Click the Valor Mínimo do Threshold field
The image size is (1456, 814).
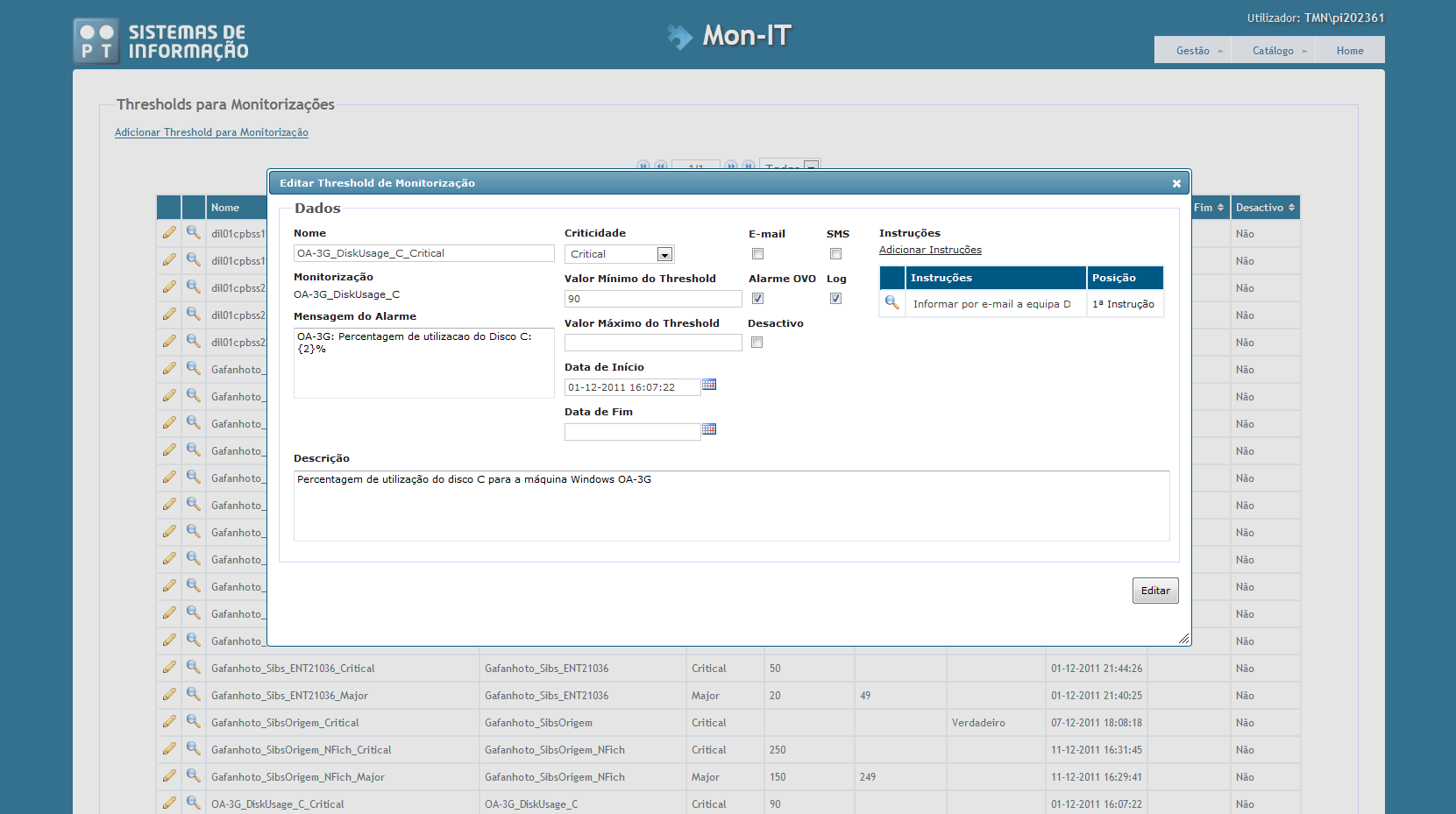pos(653,299)
